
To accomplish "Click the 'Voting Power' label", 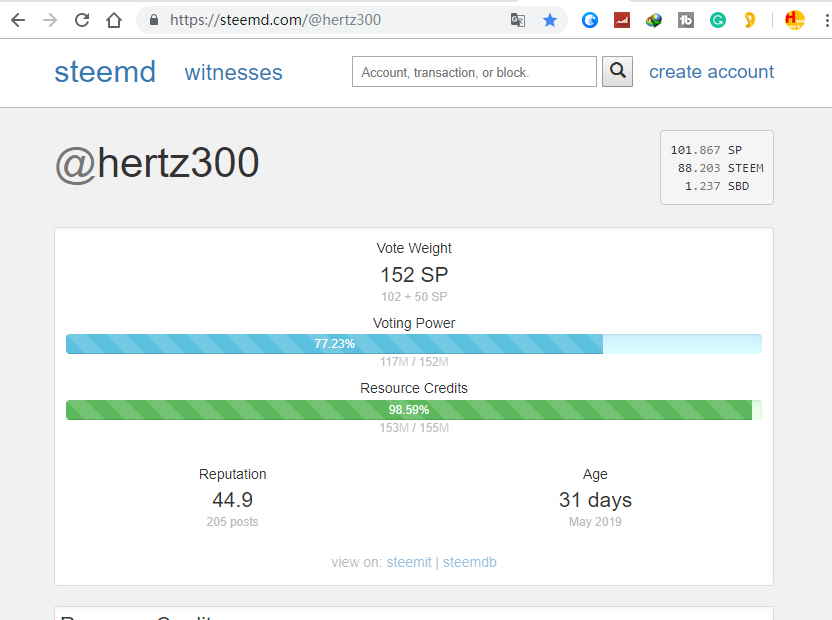I will tap(414, 323).
